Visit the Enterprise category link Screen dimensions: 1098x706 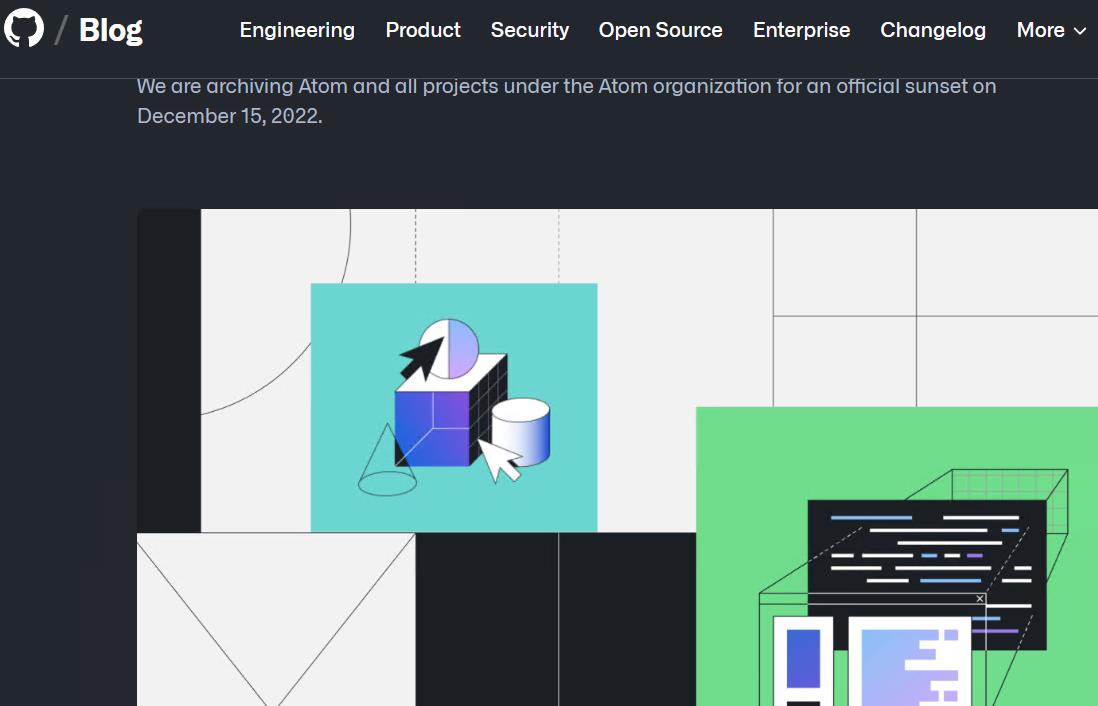(x=801, y=30)
